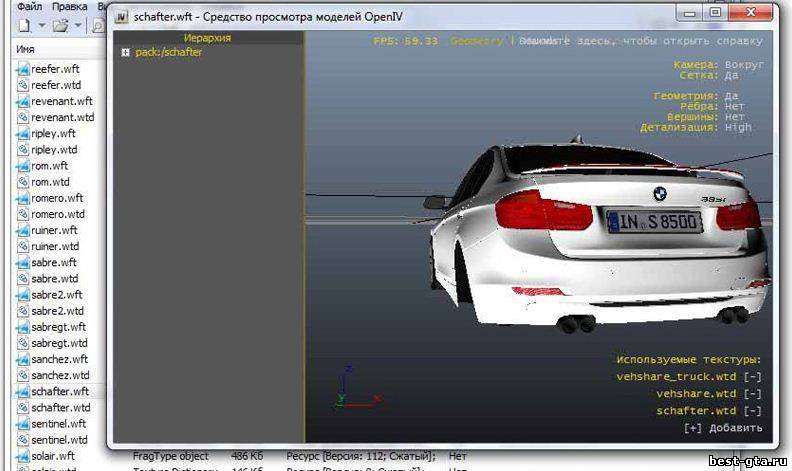Select sanchez.wft in file list
Image resolution: width=792 pixels, height=471 pixels.
pyautogui.click(x=60, y=359)
